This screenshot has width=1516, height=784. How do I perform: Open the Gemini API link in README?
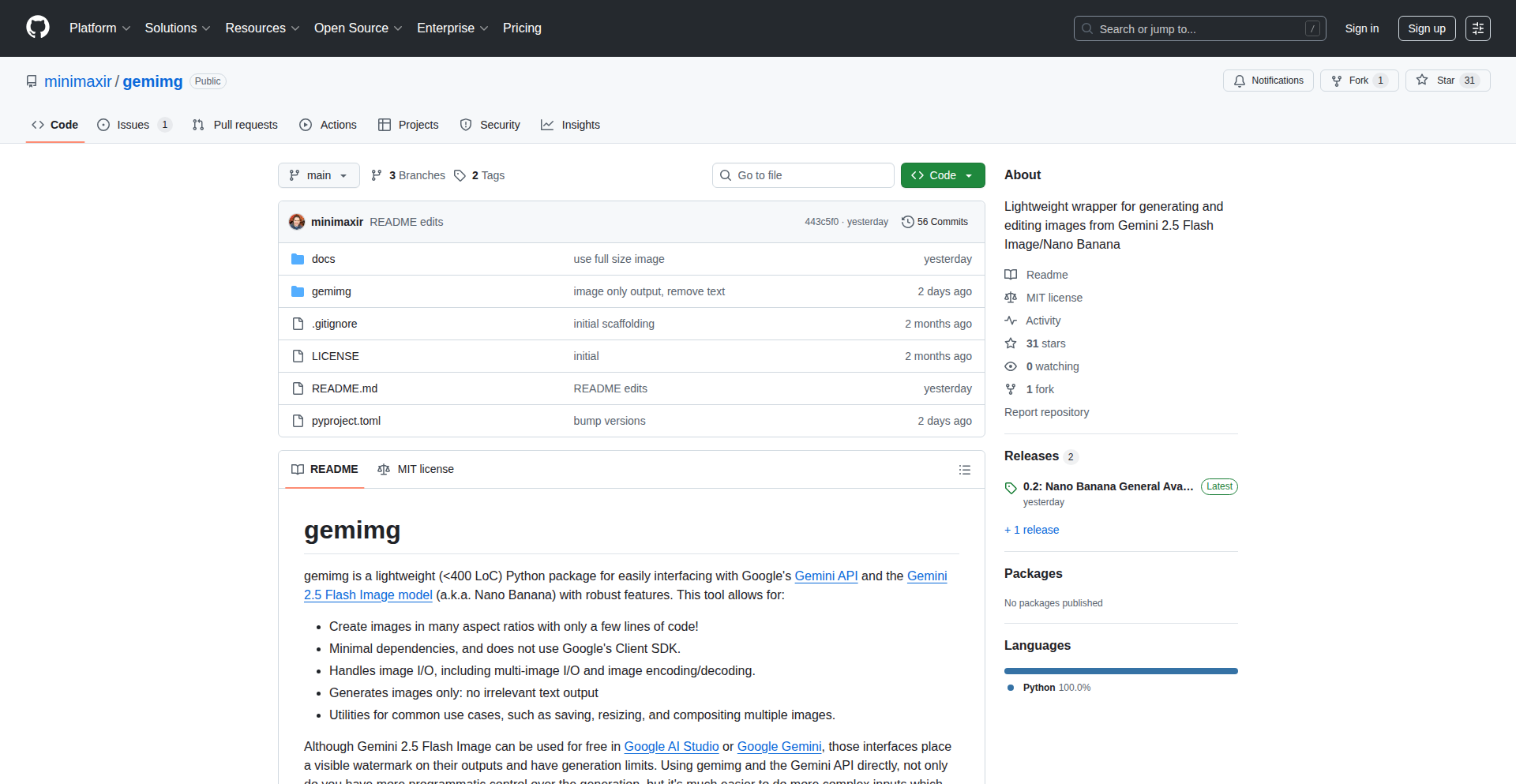click(x=825, y=576)
